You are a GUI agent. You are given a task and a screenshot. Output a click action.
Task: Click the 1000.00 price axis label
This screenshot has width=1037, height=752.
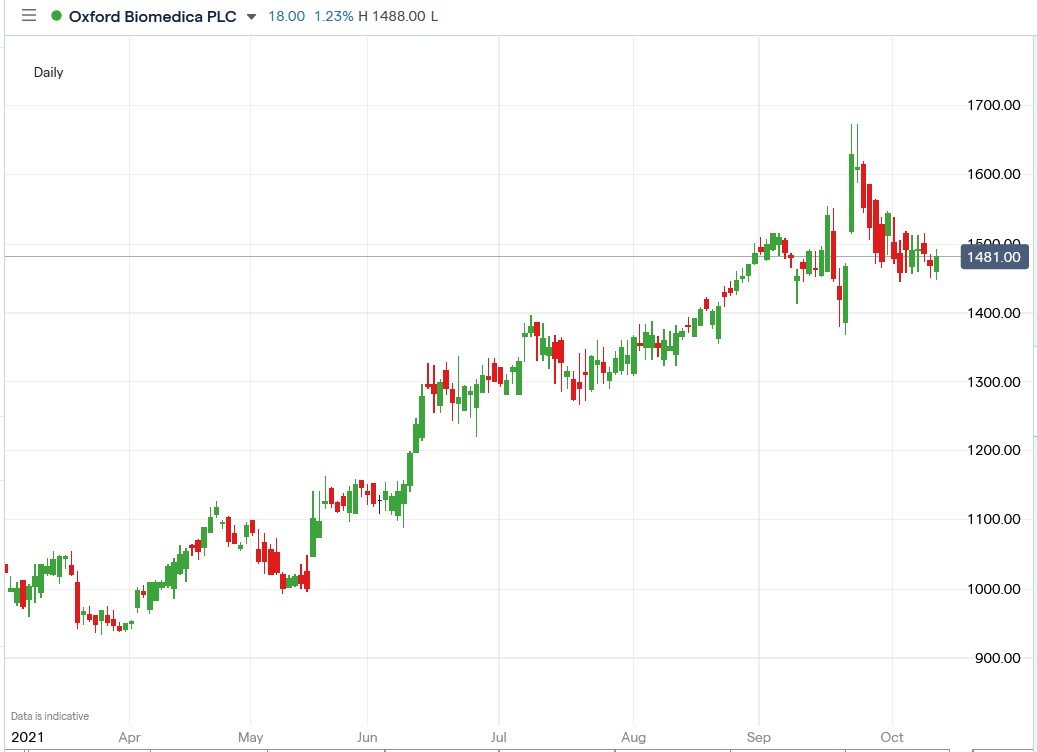[993, 589]
